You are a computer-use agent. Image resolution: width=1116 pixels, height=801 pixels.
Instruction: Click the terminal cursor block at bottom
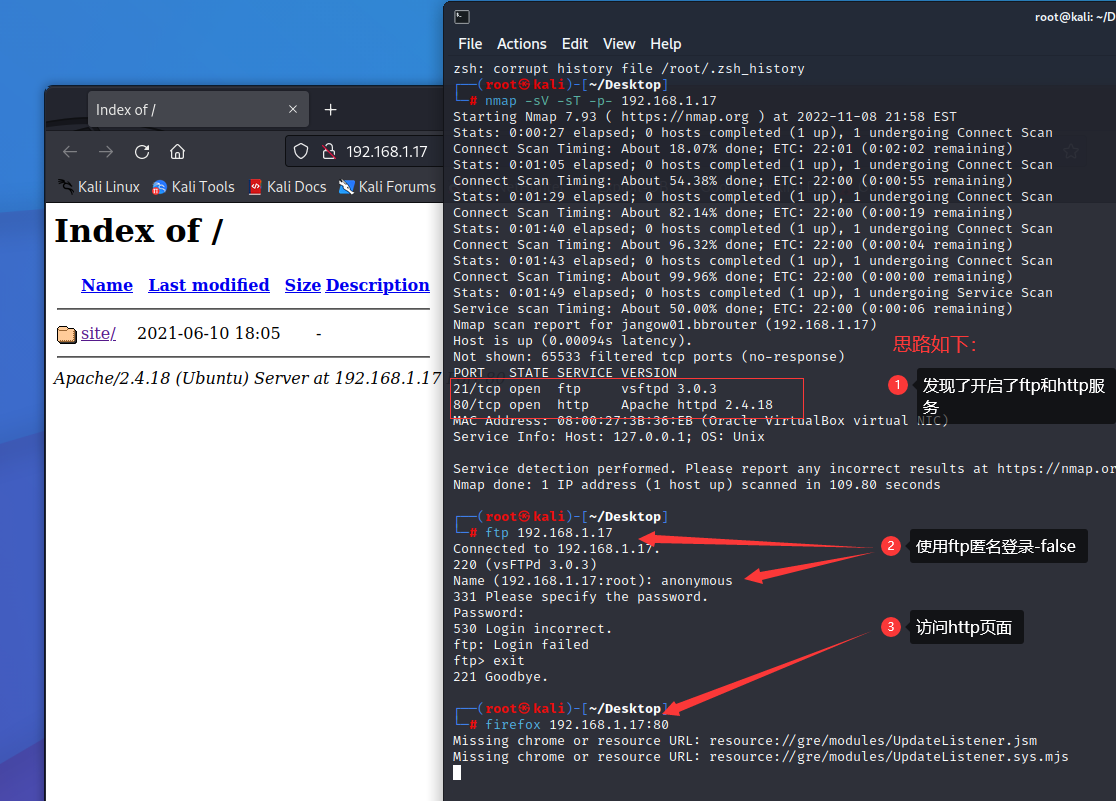[457, 773]
